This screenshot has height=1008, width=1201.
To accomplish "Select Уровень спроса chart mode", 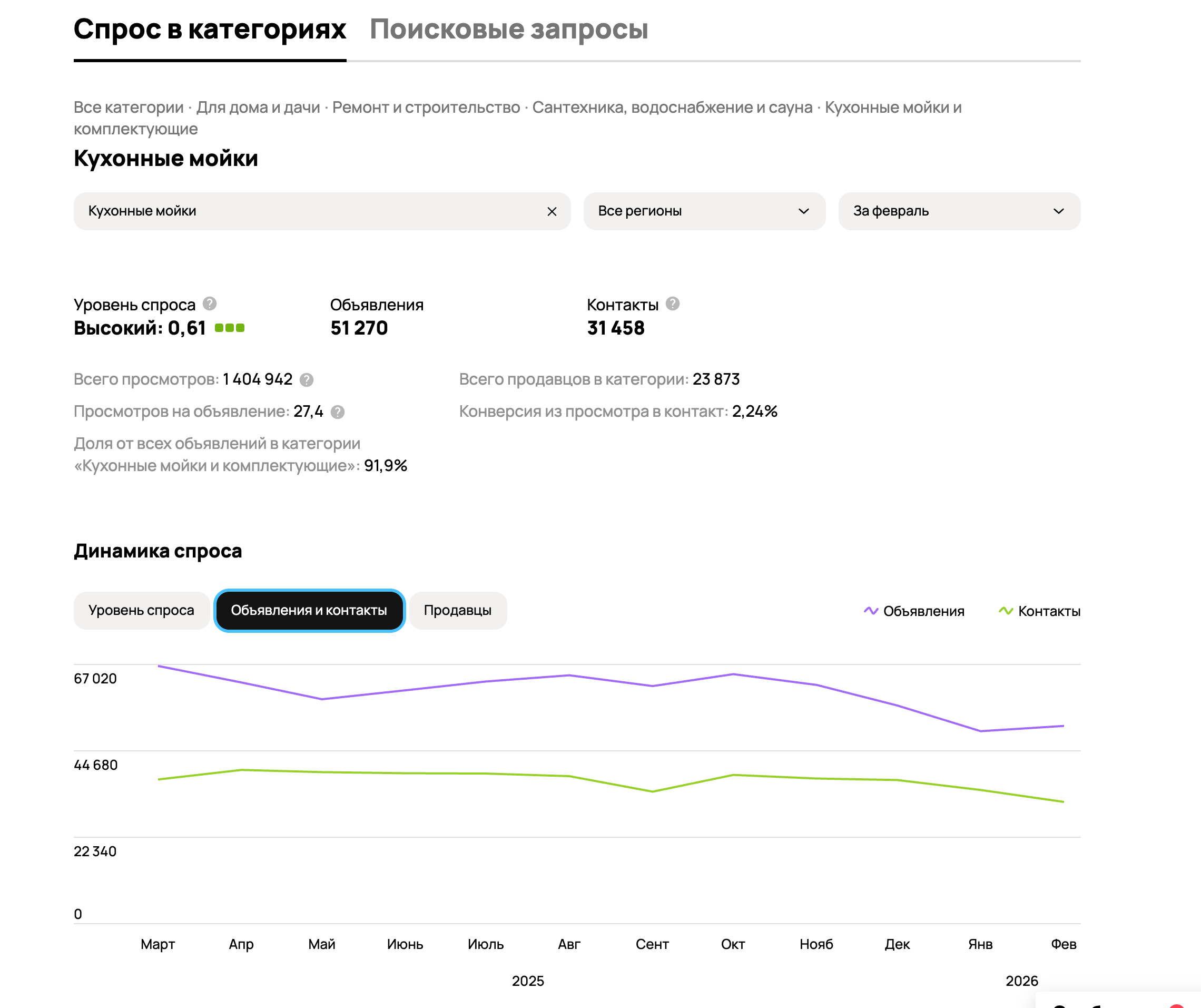I will point(141,610).
